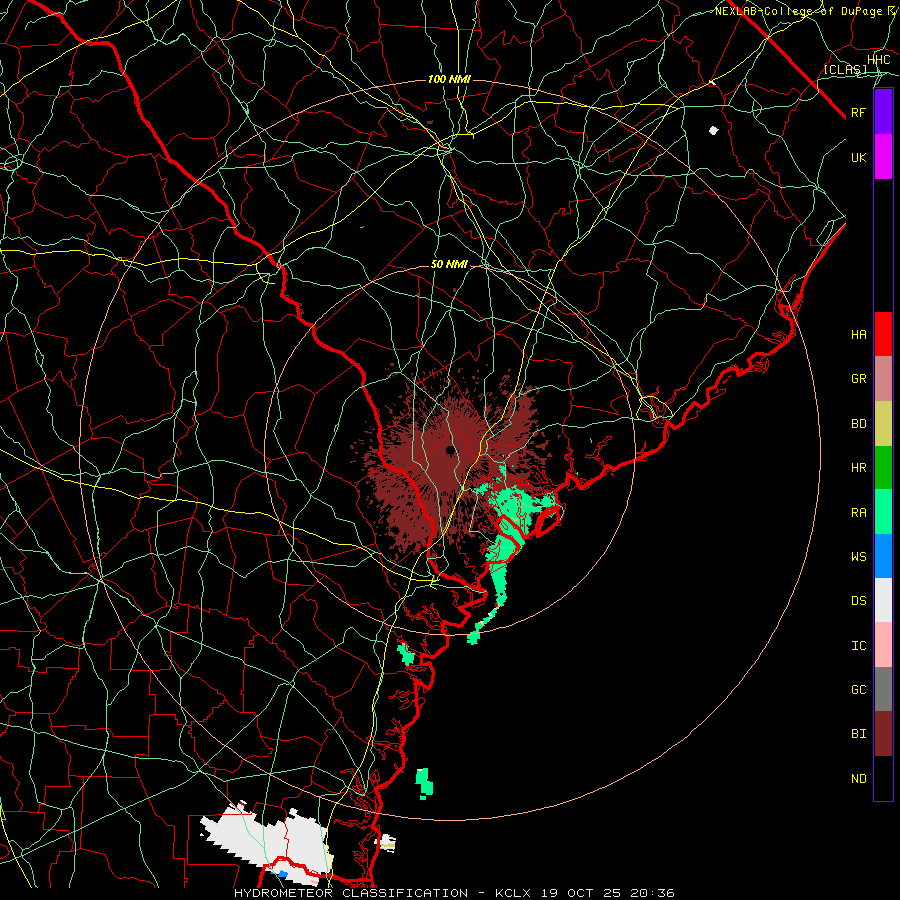Viewport: 900px width, 900px height.
Task: Click the 50 NMI range ring label
Action: point(449,264)
